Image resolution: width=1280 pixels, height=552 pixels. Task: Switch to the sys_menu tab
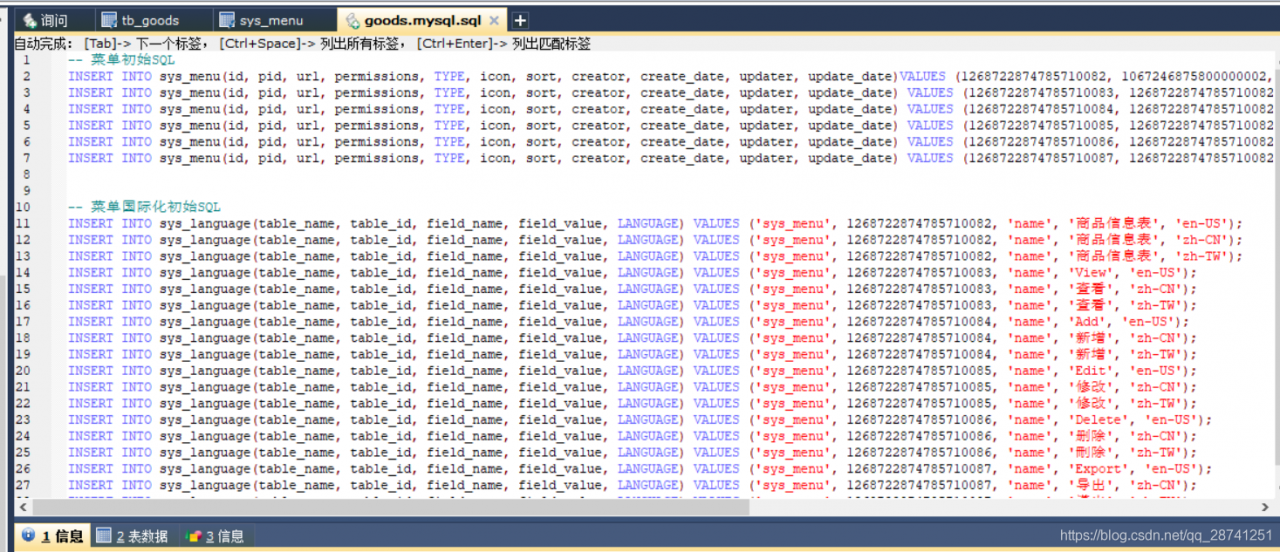point(274,20)
